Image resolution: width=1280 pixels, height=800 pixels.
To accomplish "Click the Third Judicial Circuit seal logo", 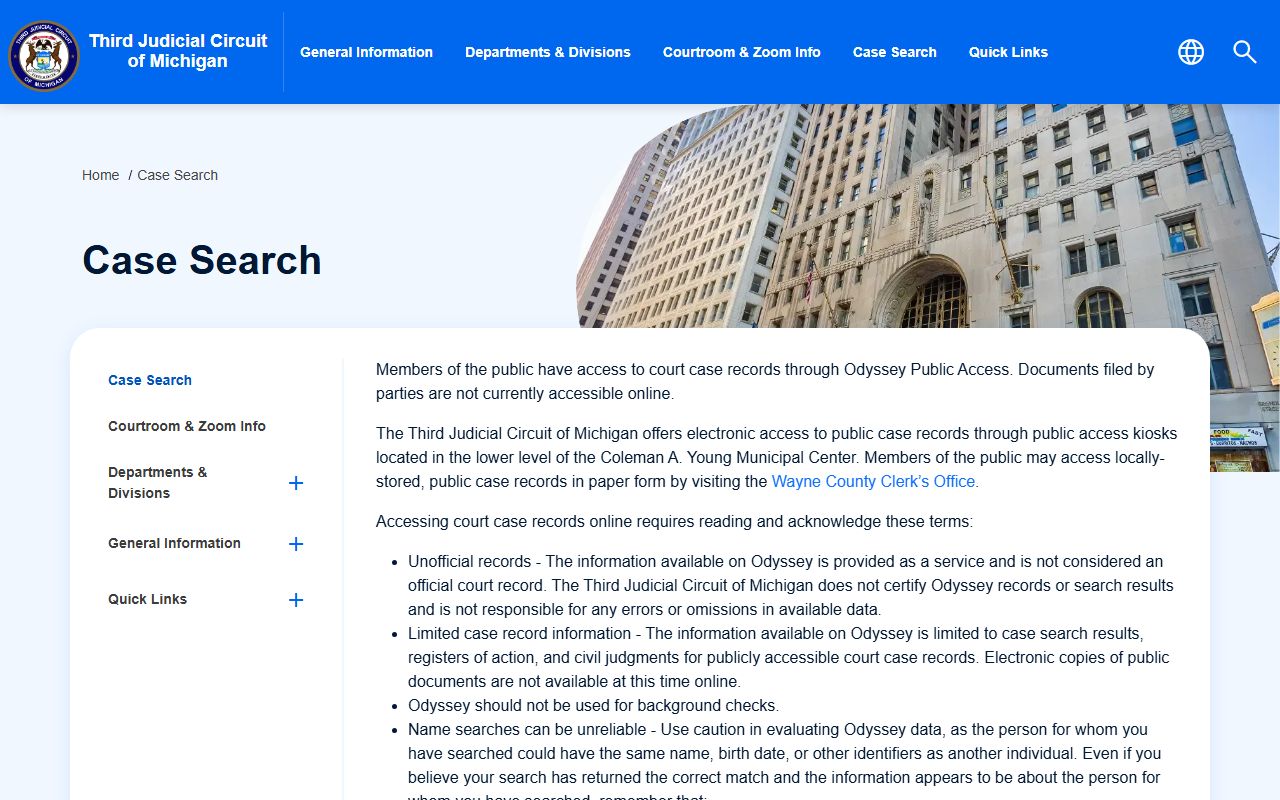I will click(x=43, y=54).
